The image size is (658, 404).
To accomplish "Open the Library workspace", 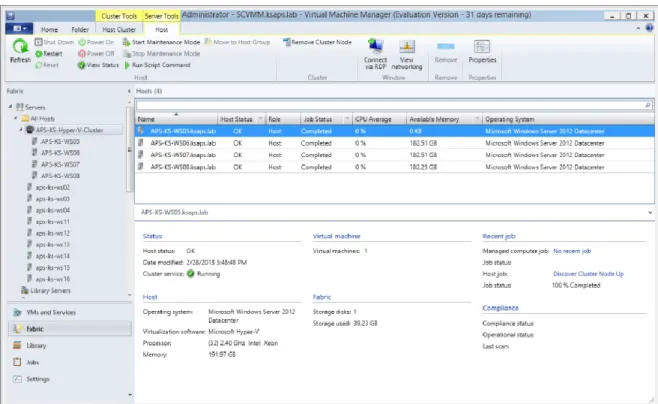I will point(70,345).
